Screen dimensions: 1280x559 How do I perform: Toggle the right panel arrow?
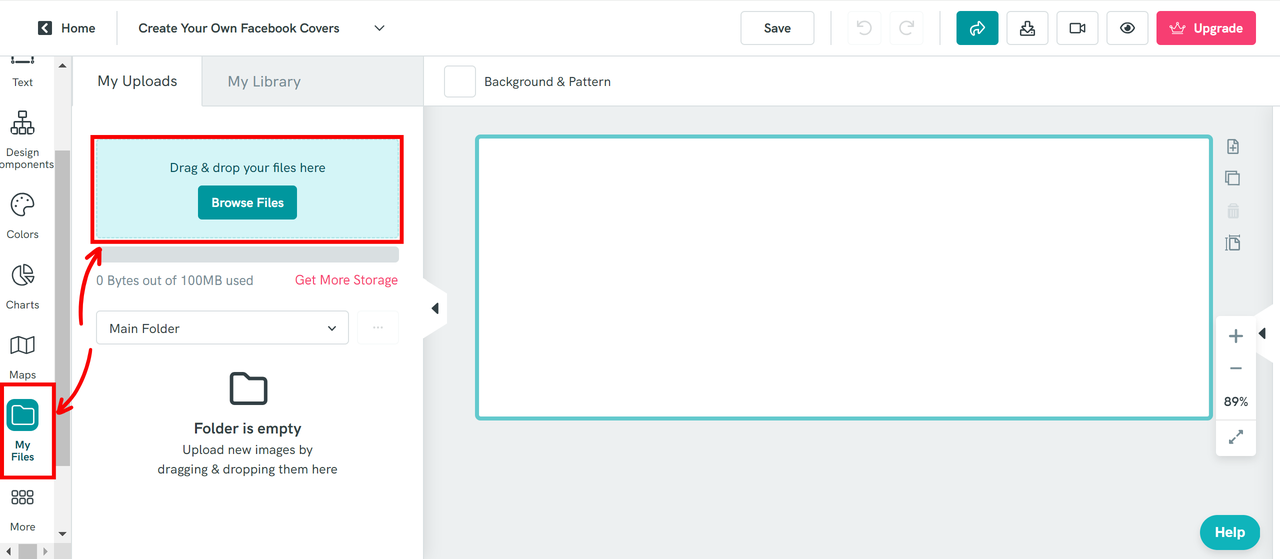point(1262,333)
